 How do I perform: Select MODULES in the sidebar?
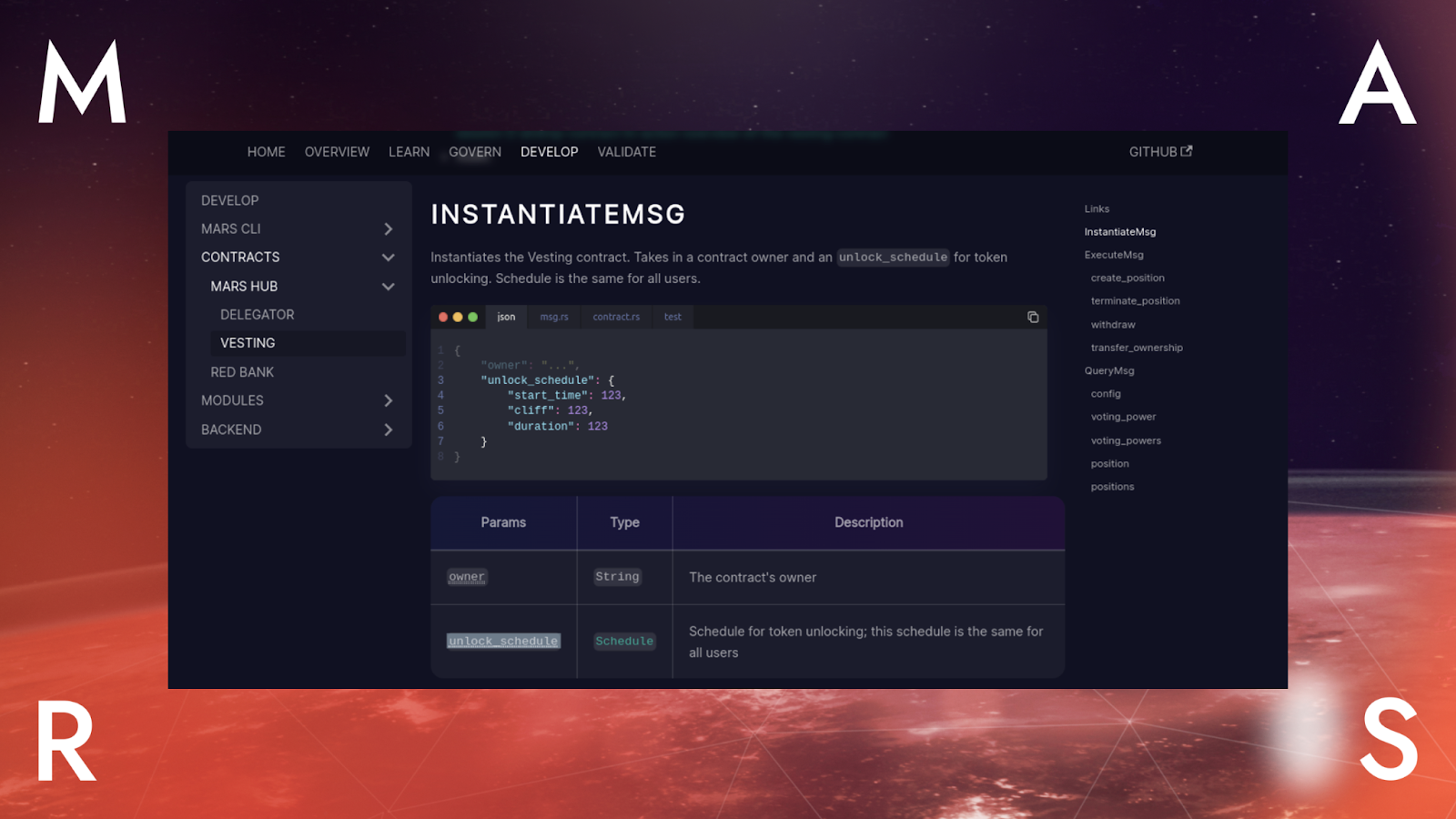[x=232, y=400]
